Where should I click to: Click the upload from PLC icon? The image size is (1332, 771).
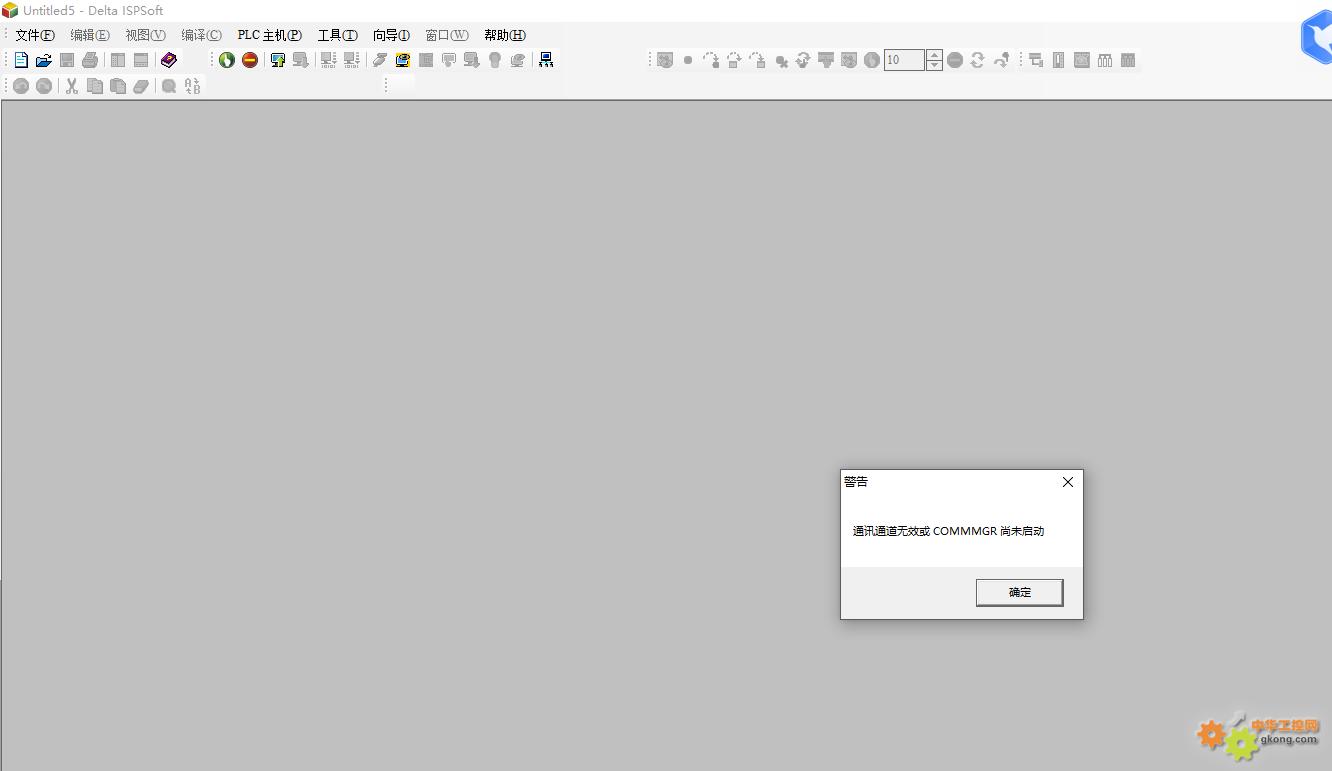pos(278,60)
